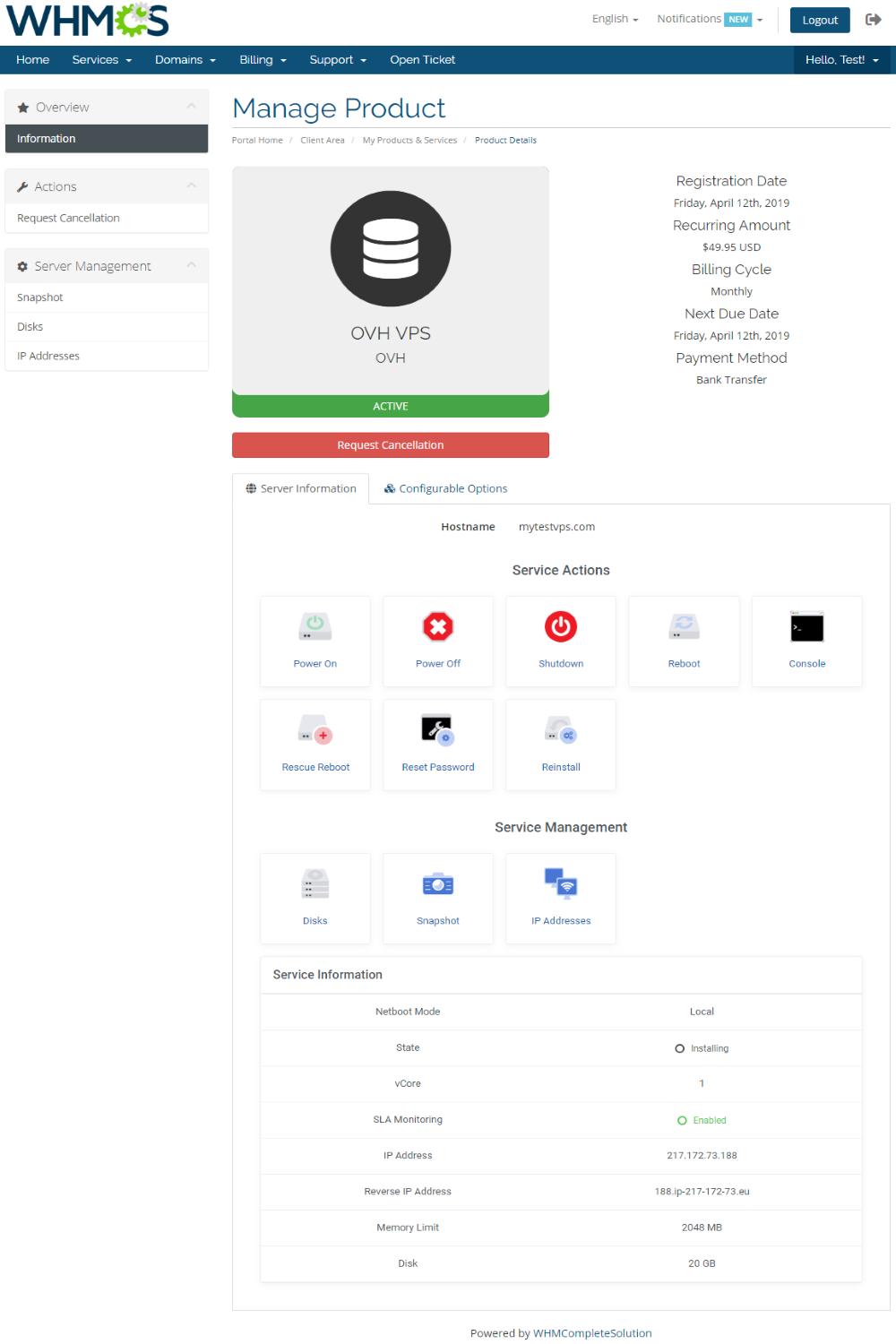Expand the Domains menu
The image size is (896, 1344).
coord(185,60)
